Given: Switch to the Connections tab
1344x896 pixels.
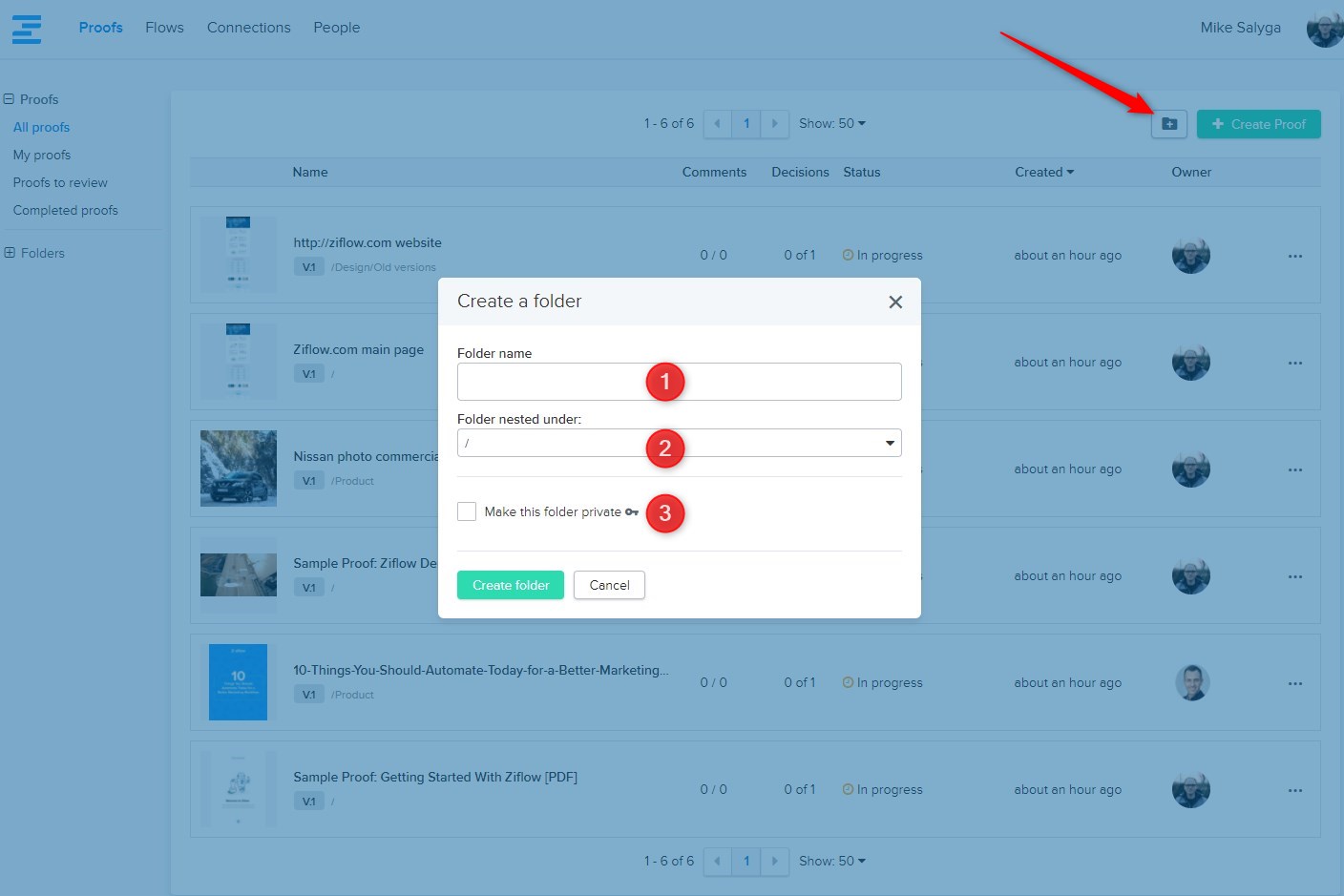Looking at the screenshot, I should point(248,28).
